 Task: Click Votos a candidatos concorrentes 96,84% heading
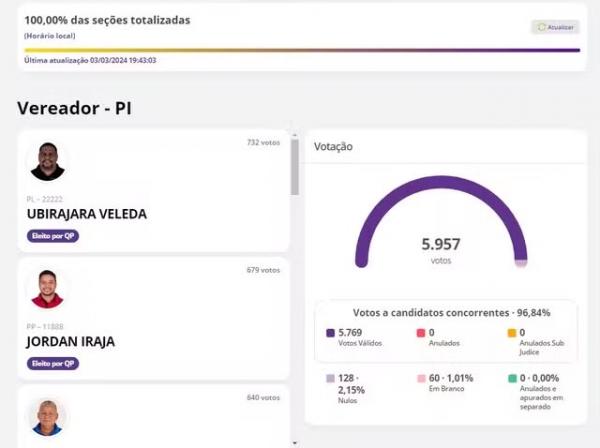452,313
